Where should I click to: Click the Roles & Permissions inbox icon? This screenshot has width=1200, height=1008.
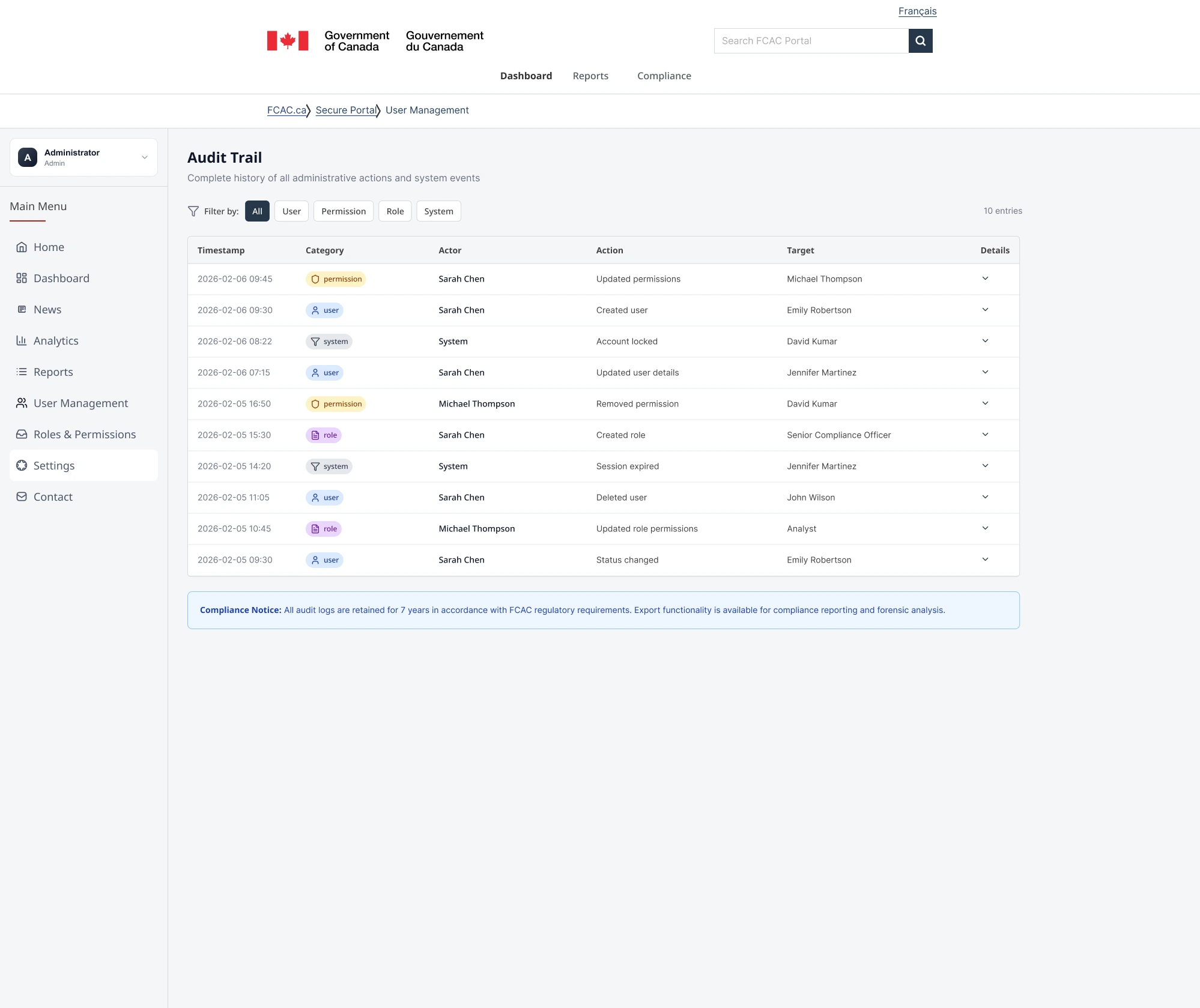tap(22, 434)
